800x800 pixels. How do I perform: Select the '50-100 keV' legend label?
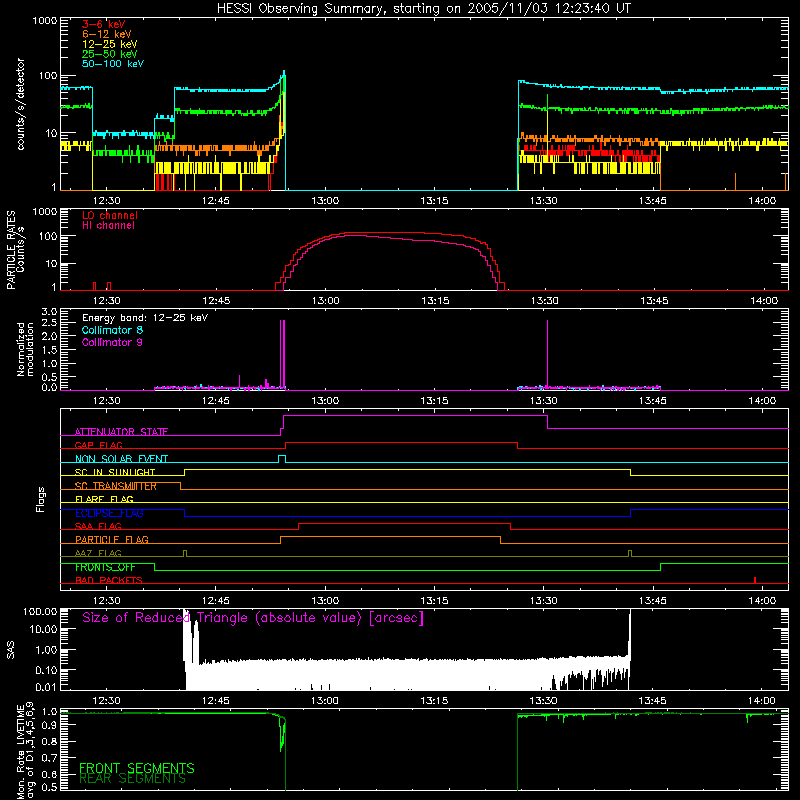[x=113, y=63]
